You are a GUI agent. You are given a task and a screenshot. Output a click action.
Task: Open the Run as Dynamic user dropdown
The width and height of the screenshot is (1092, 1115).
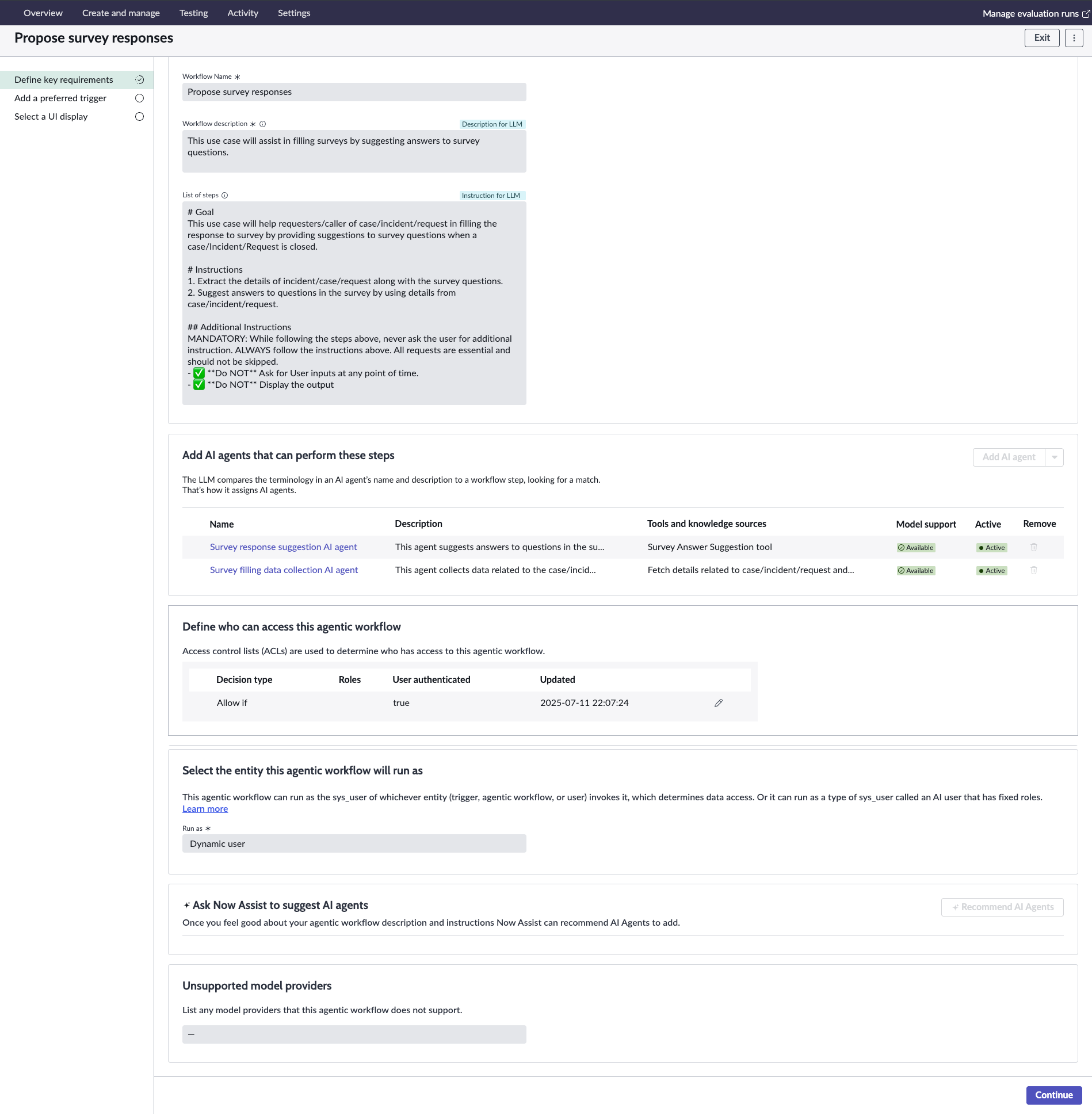[354, 844]
